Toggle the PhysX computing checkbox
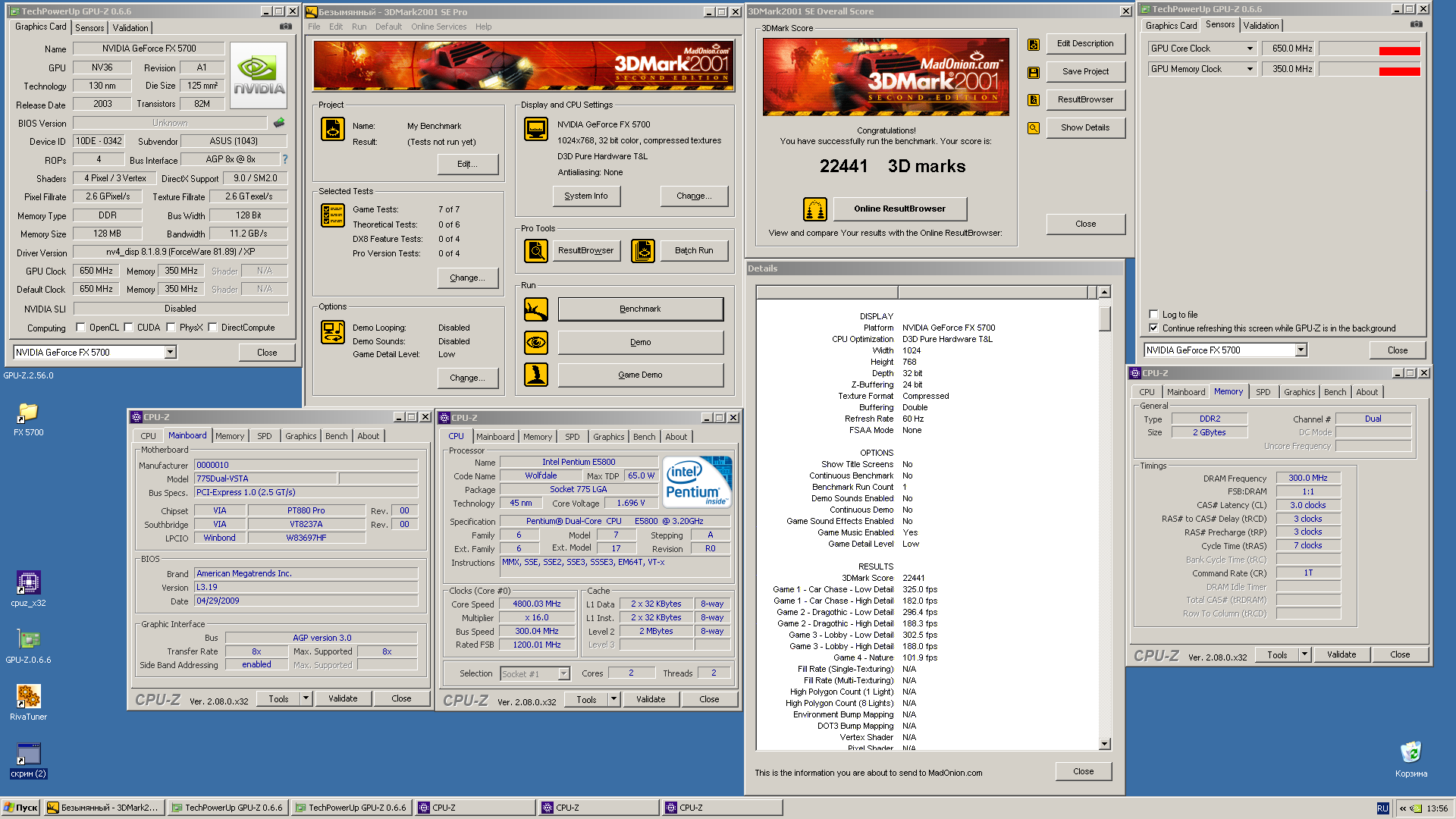The width and height of the screenshot is (1456, 819). pyautogui.click(x=171, y=328)
